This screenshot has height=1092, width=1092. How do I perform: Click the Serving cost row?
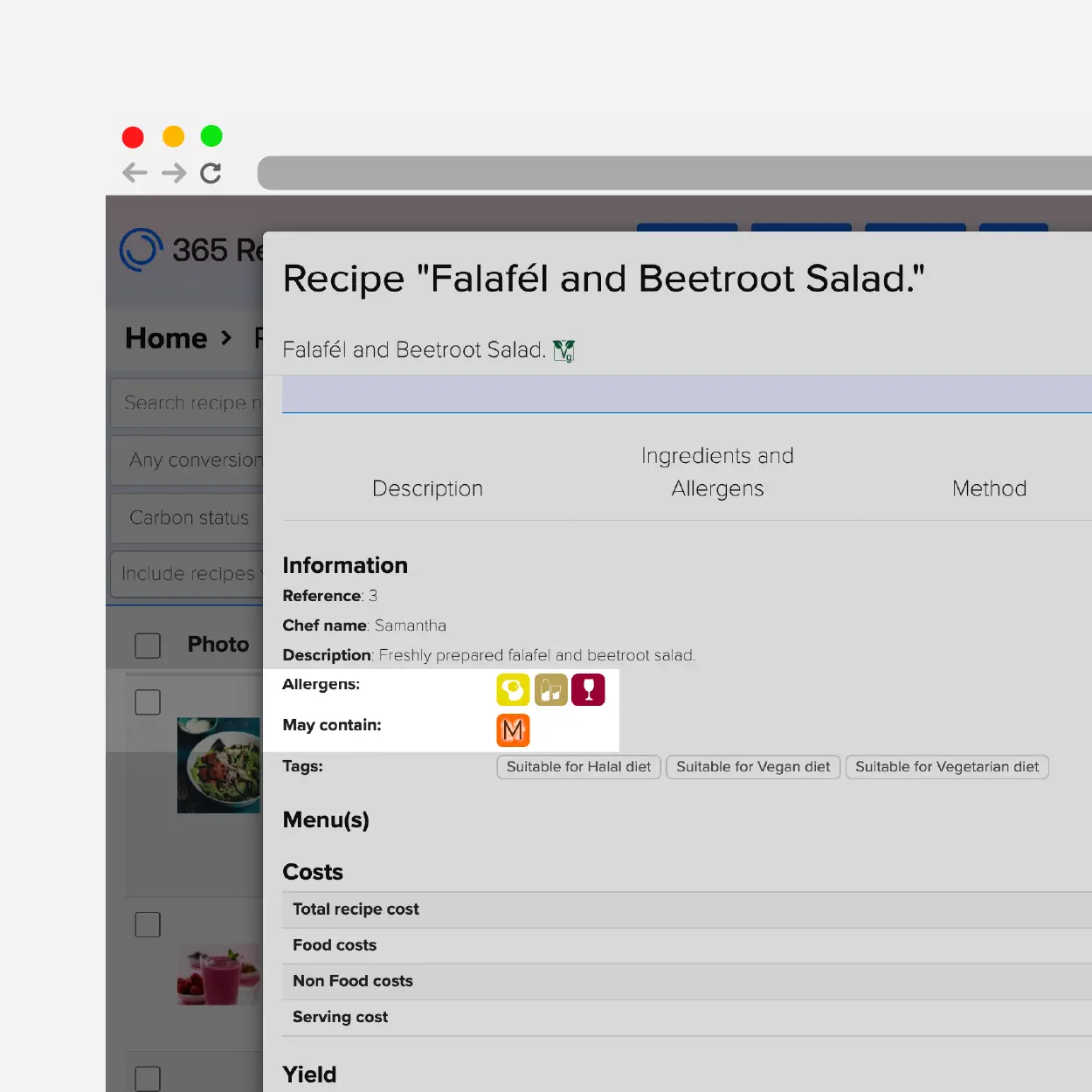pyautogui.click(x=687, y=1017)
